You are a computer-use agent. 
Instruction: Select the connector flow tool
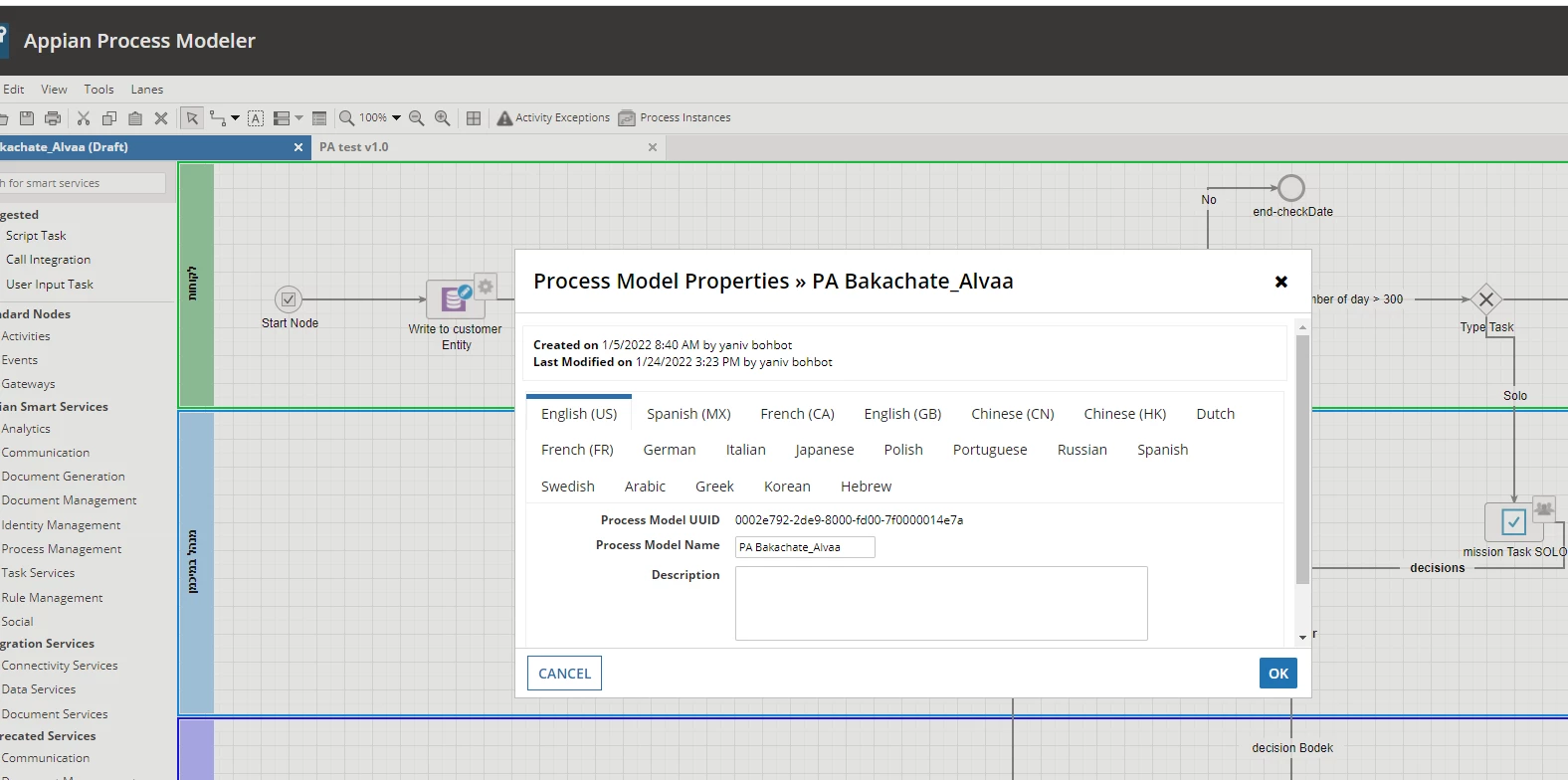218,118
